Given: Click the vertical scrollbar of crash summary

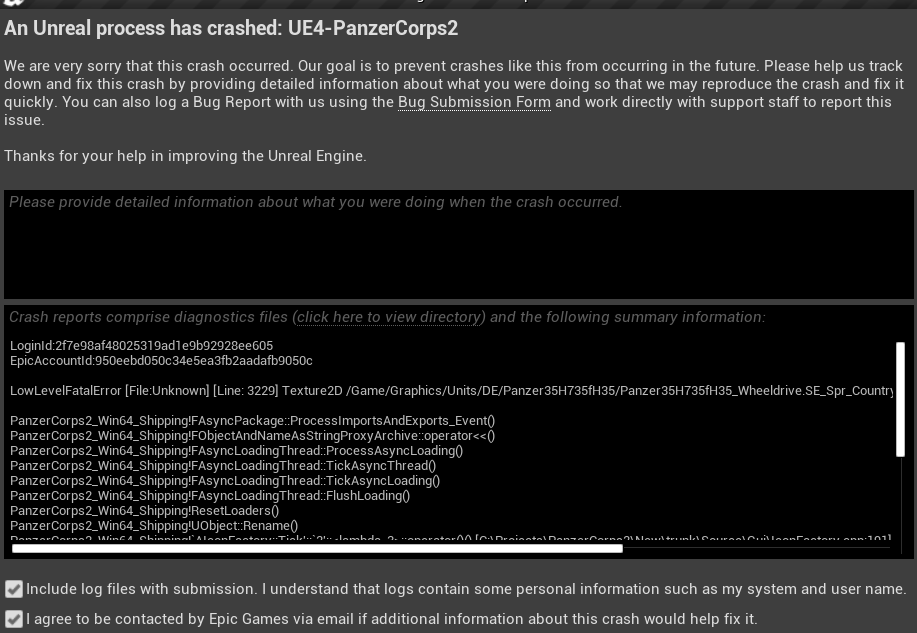Looking at the screenshot, I should coord(900,398).
